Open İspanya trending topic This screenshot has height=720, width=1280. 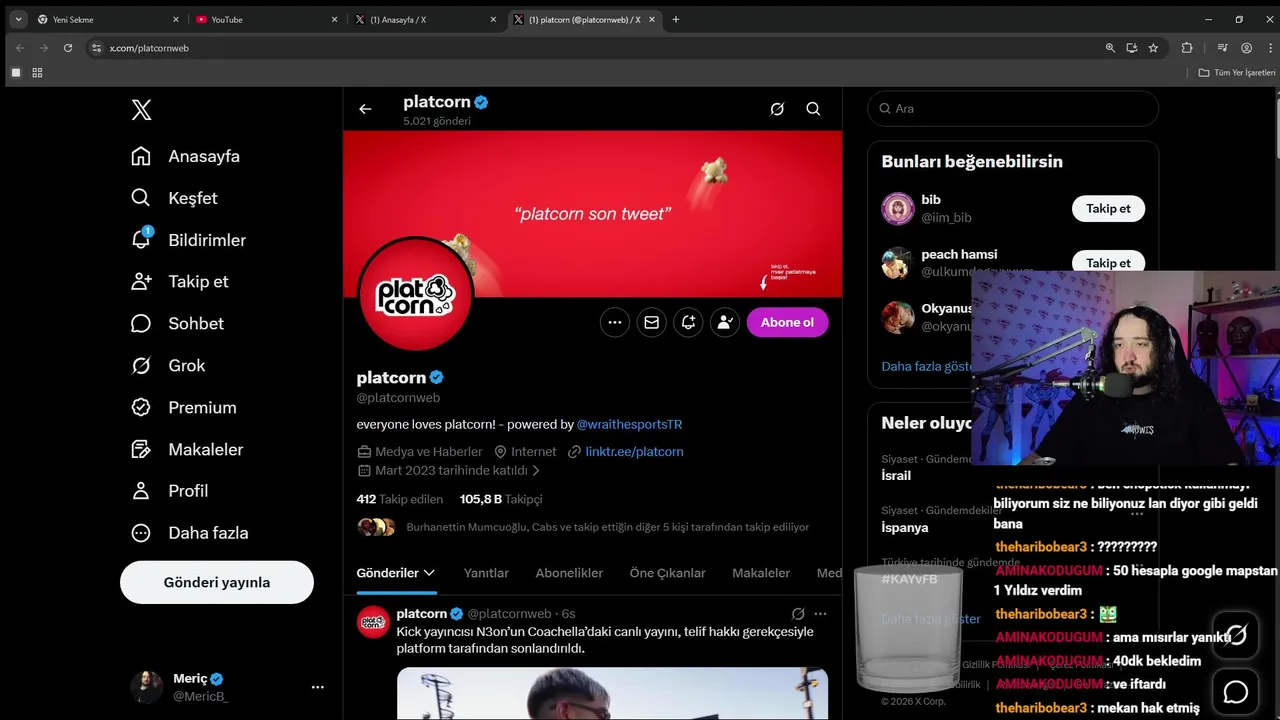point(905,528)
